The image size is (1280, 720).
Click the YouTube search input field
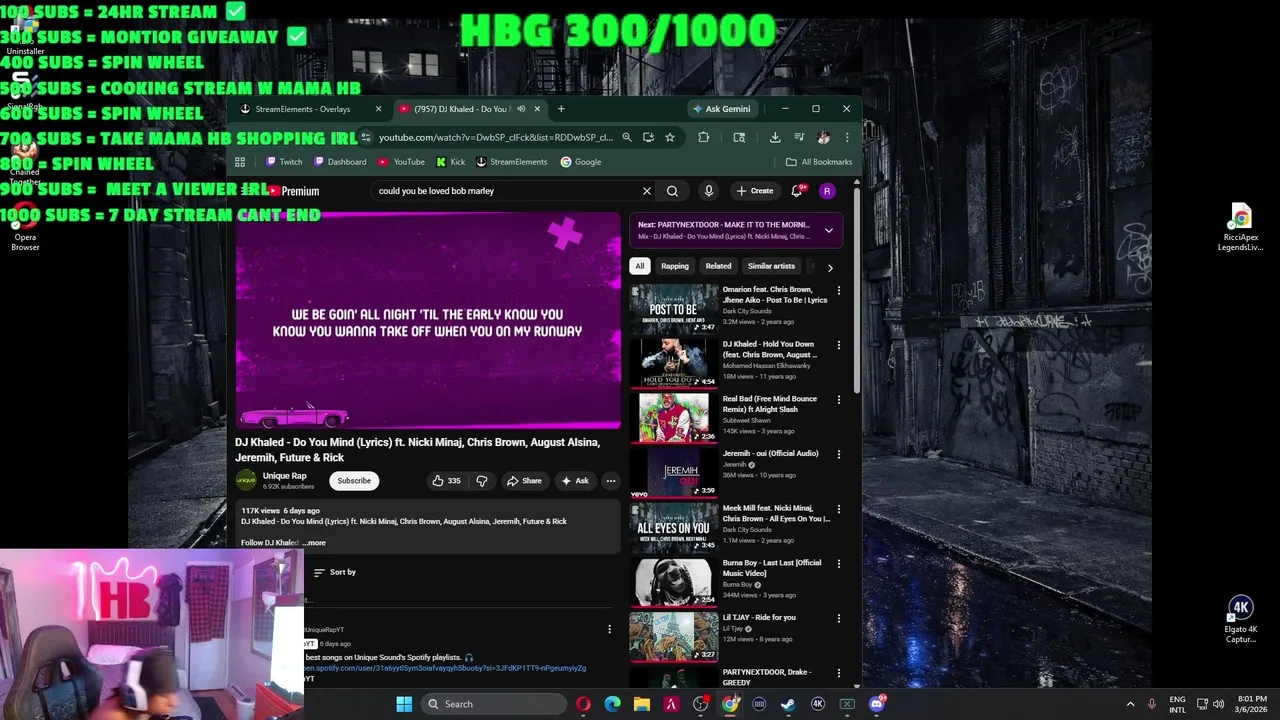[x=505, y=191]
